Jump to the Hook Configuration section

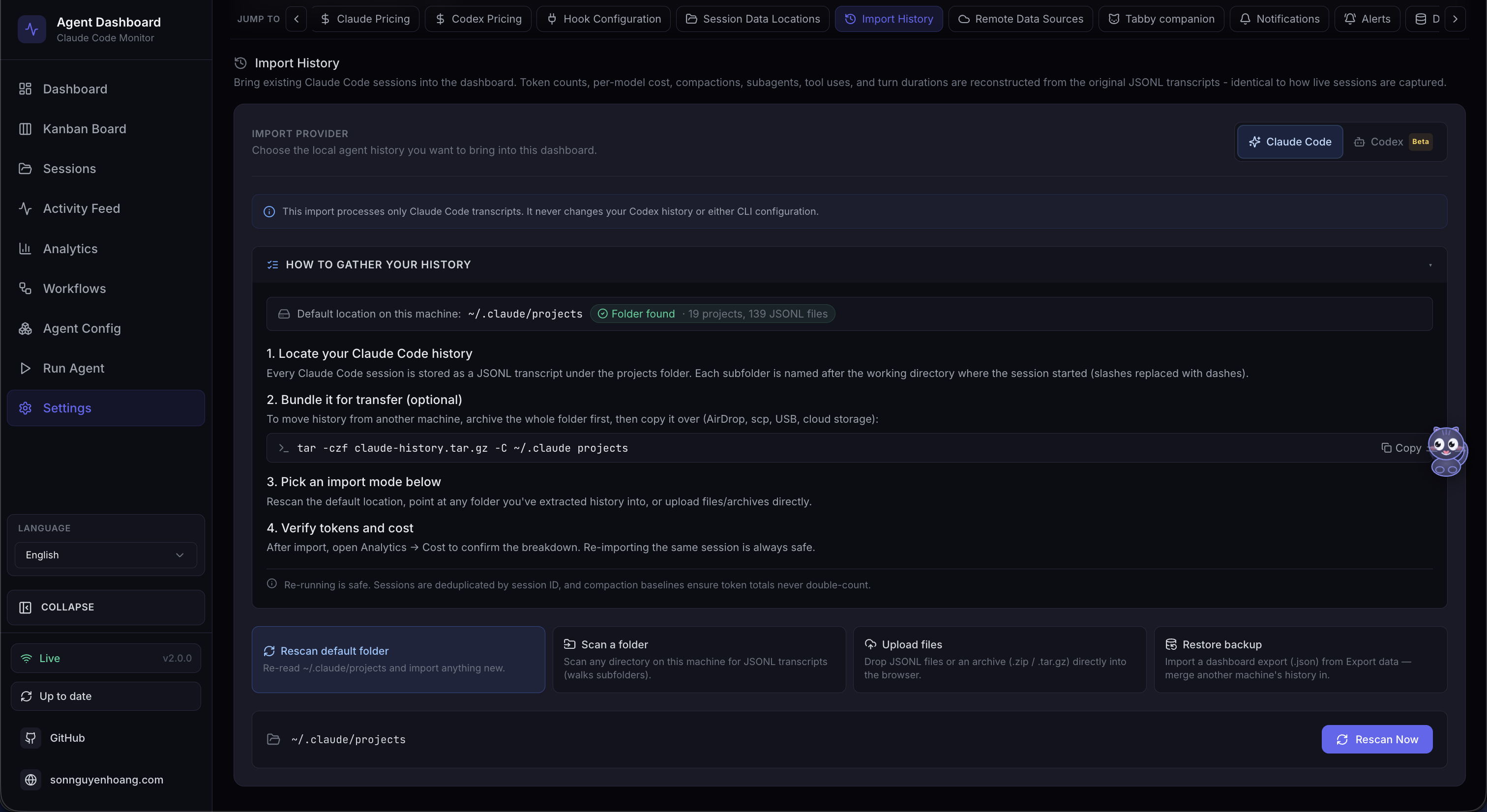pyautogui.click(x=603, y=19)
